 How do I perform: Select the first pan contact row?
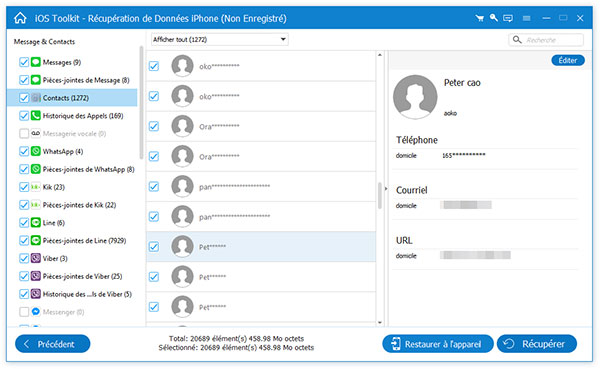[261, 186]
